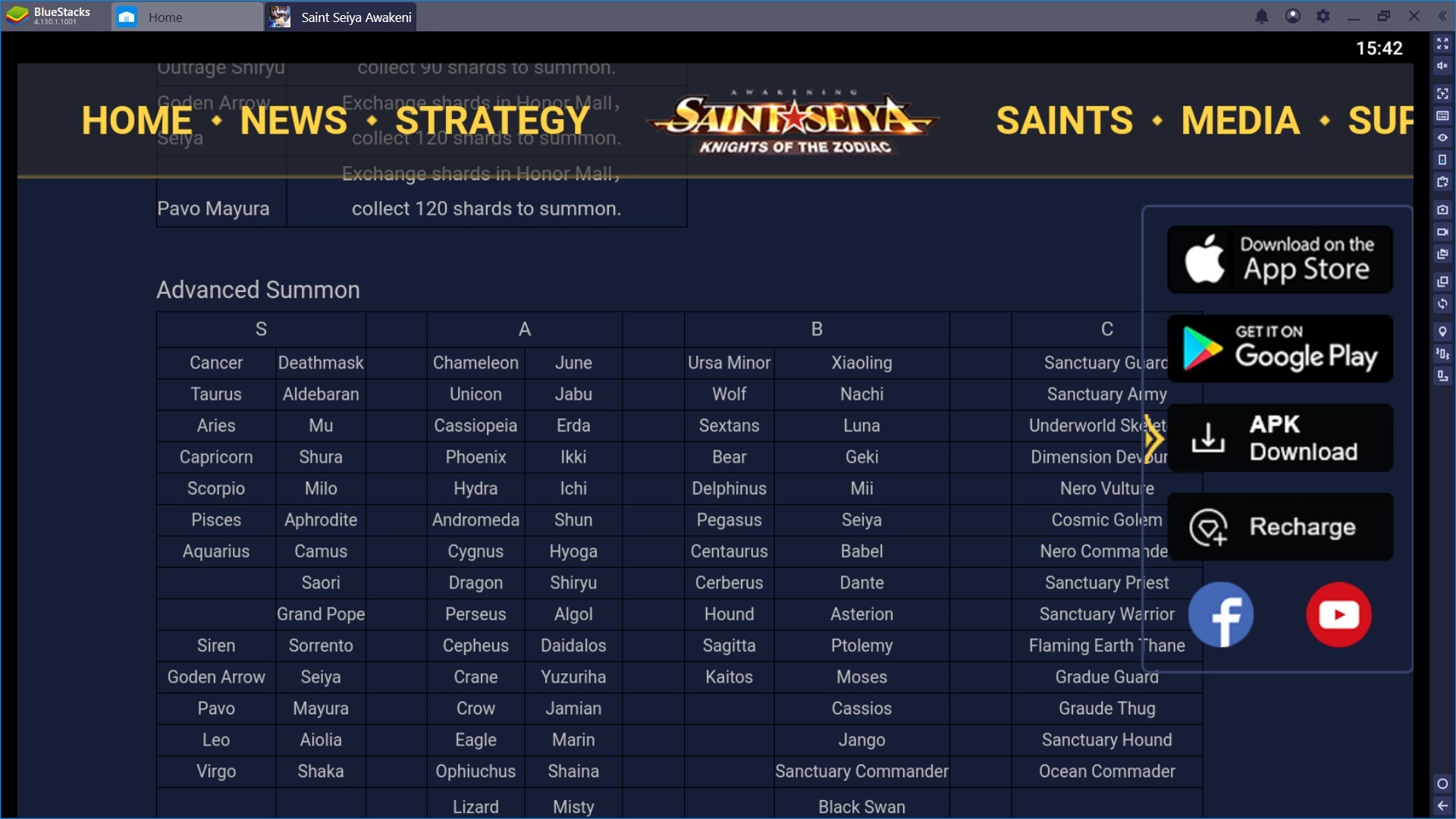
Task: Click the Recharge button
Action: point(1280,526)
